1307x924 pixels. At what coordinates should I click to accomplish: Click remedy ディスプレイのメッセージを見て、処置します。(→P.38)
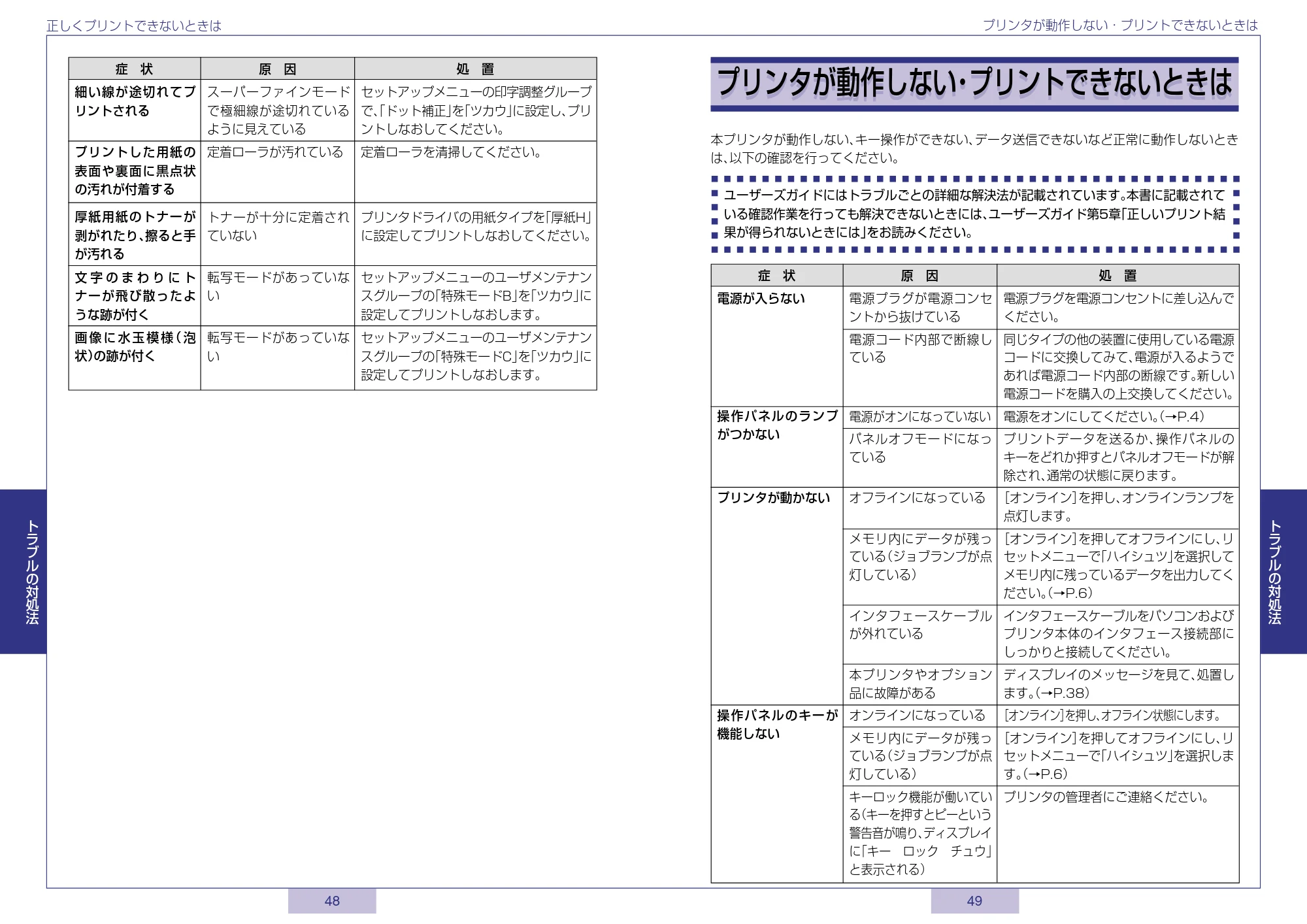click(1118, 684)
